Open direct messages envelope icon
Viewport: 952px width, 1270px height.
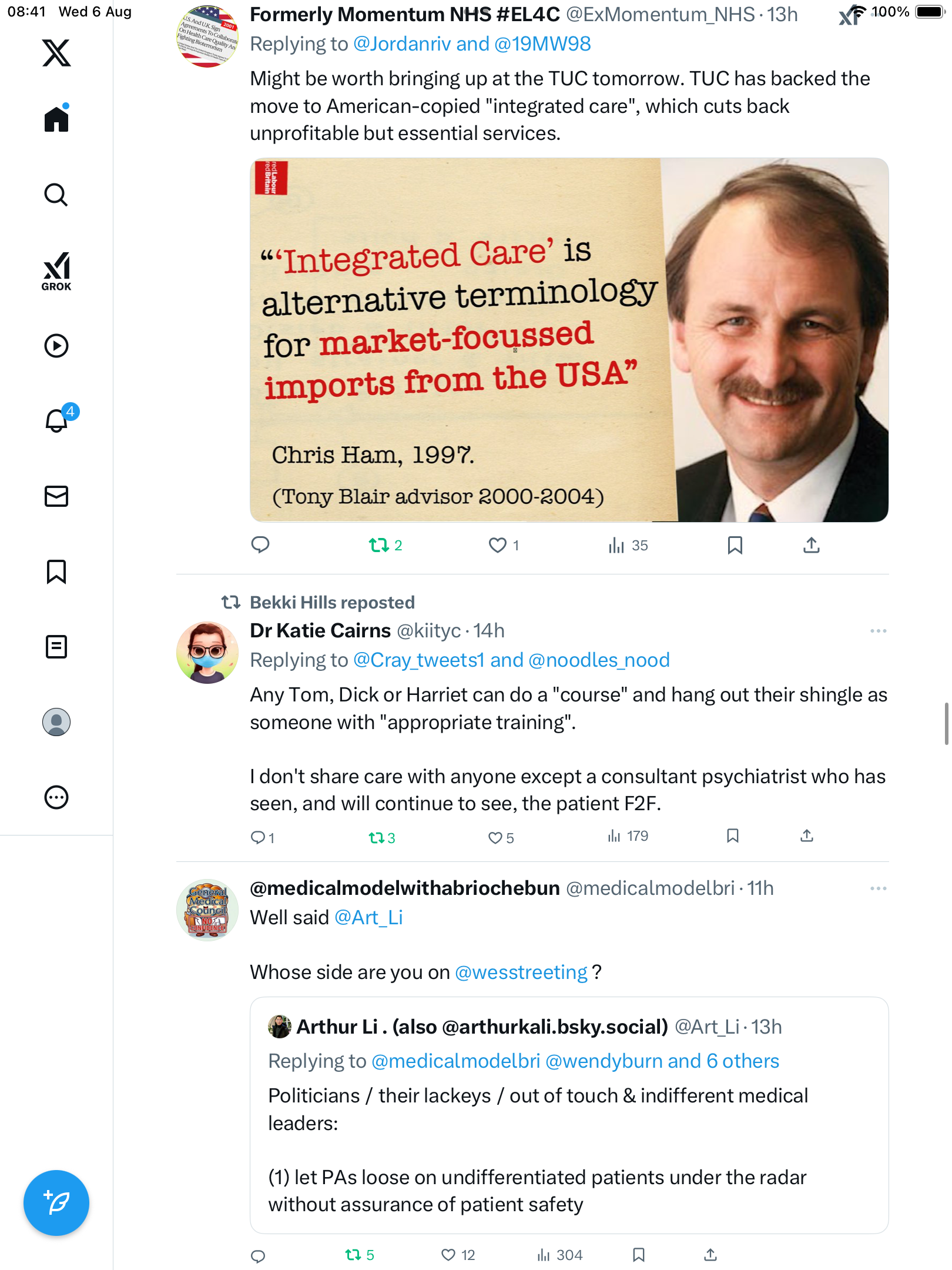click(56, 496)
